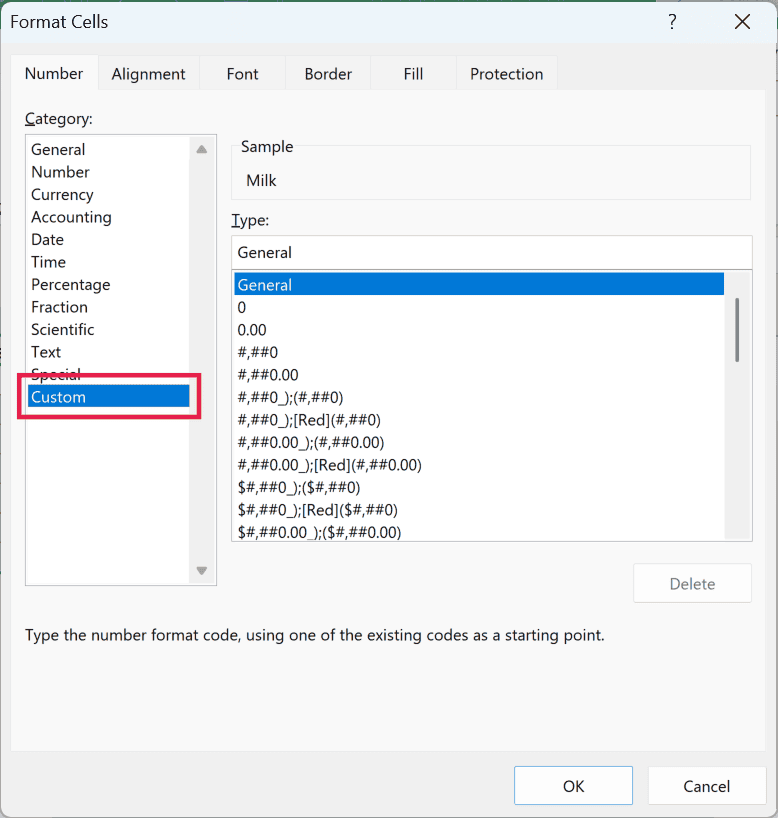Select the Fraction category
This screenshot has width=778, height=818.
tap(109, 307)
